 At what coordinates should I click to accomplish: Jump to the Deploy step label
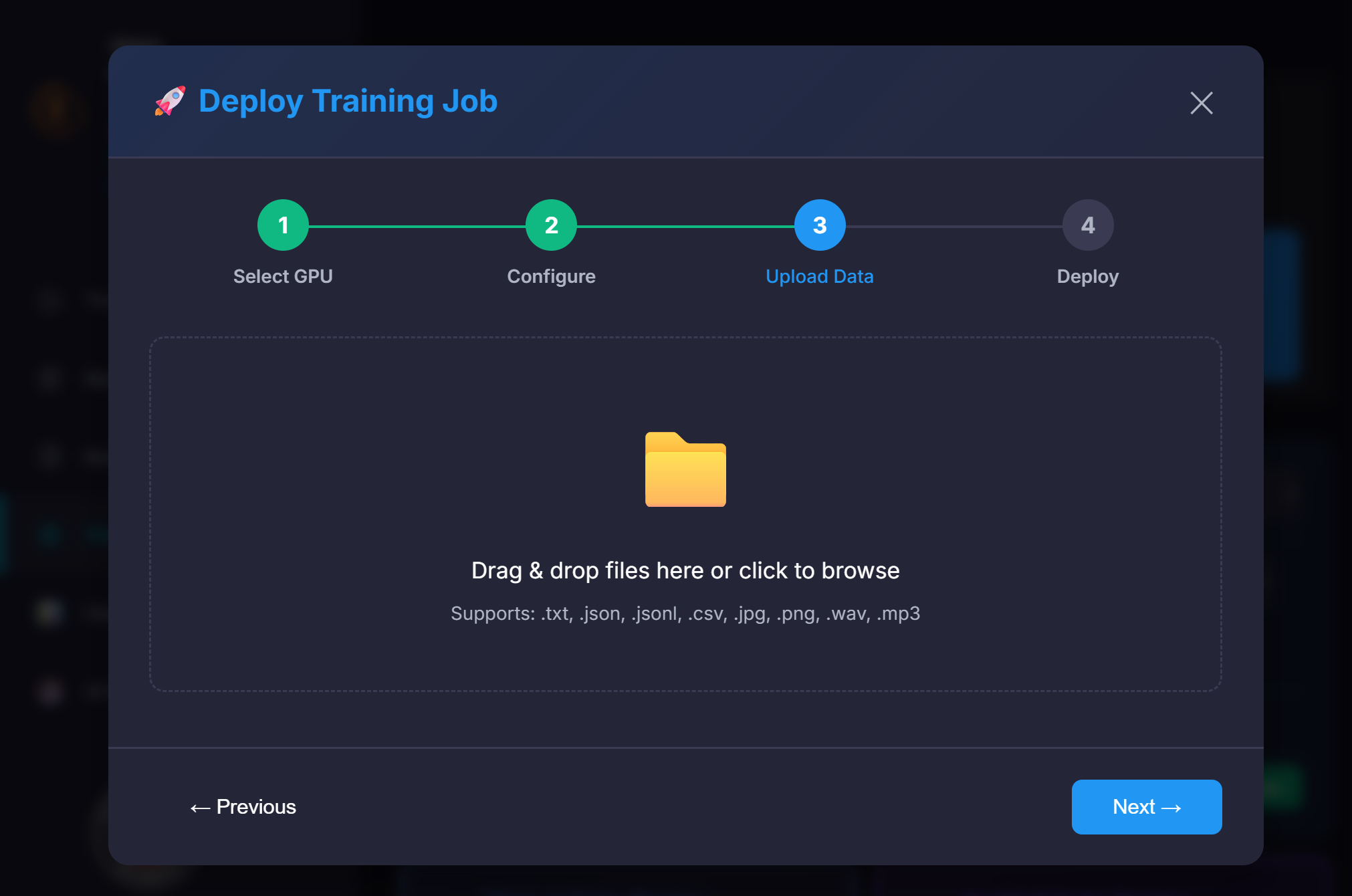click(x=1087, y=276)
